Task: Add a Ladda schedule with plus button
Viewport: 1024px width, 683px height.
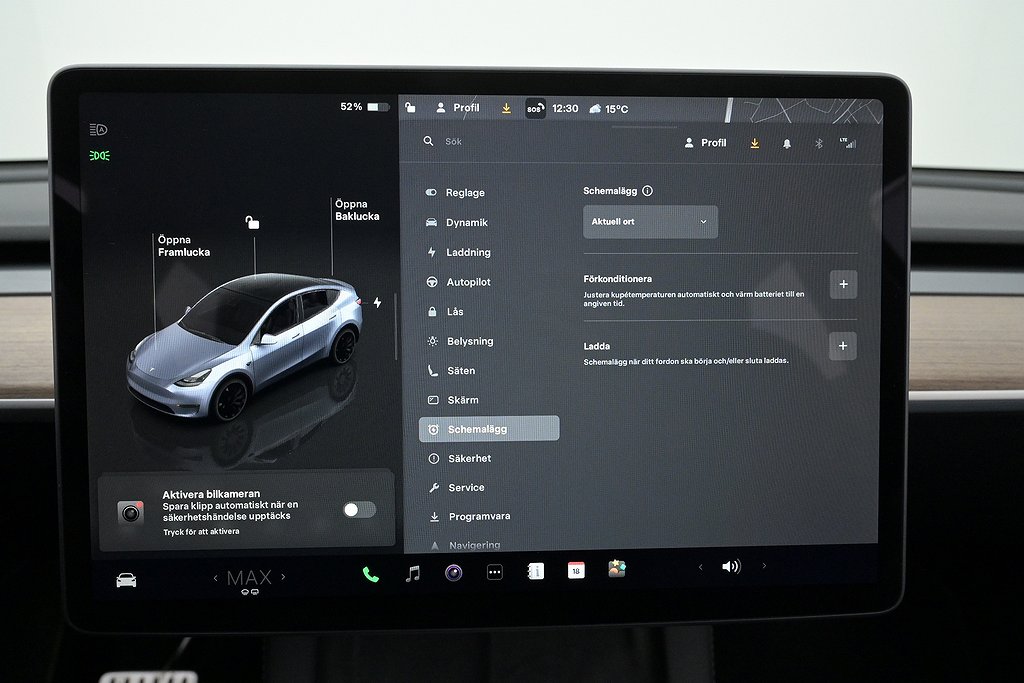Action: [x=843, y=346]
